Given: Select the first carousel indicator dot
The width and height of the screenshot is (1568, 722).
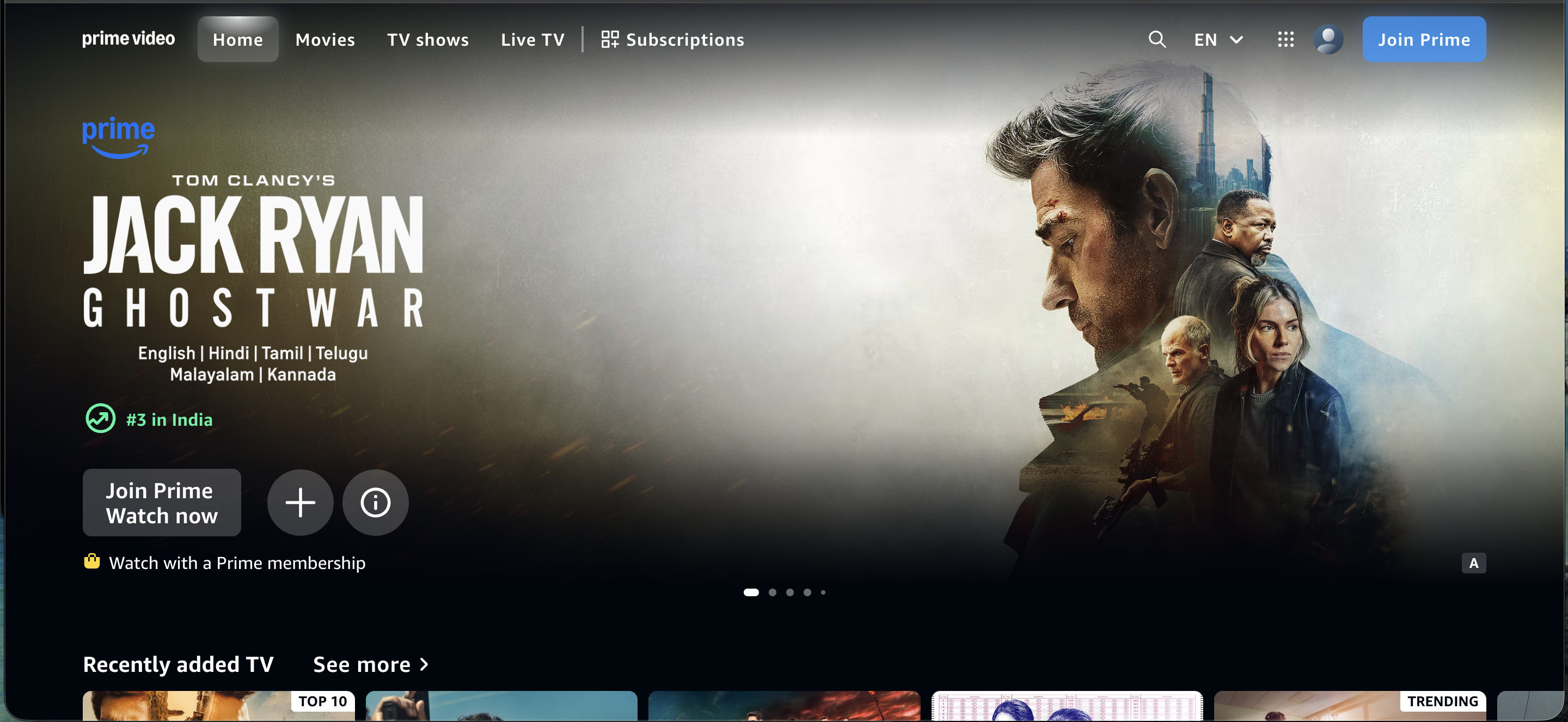Looking at the screenshot, I should tap(751, 592).
